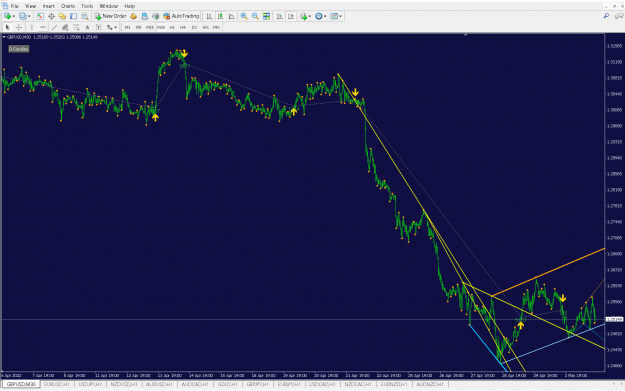Open the new chart icon
The height and width of the screenshot is (391, 625).
(7, 16)
